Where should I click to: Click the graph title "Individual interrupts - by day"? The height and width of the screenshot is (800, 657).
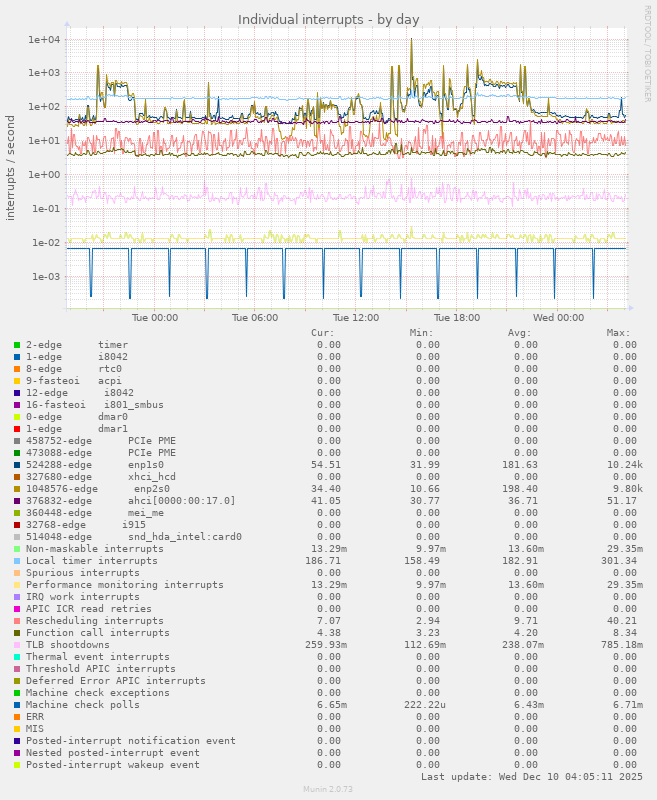coord(328,19)
